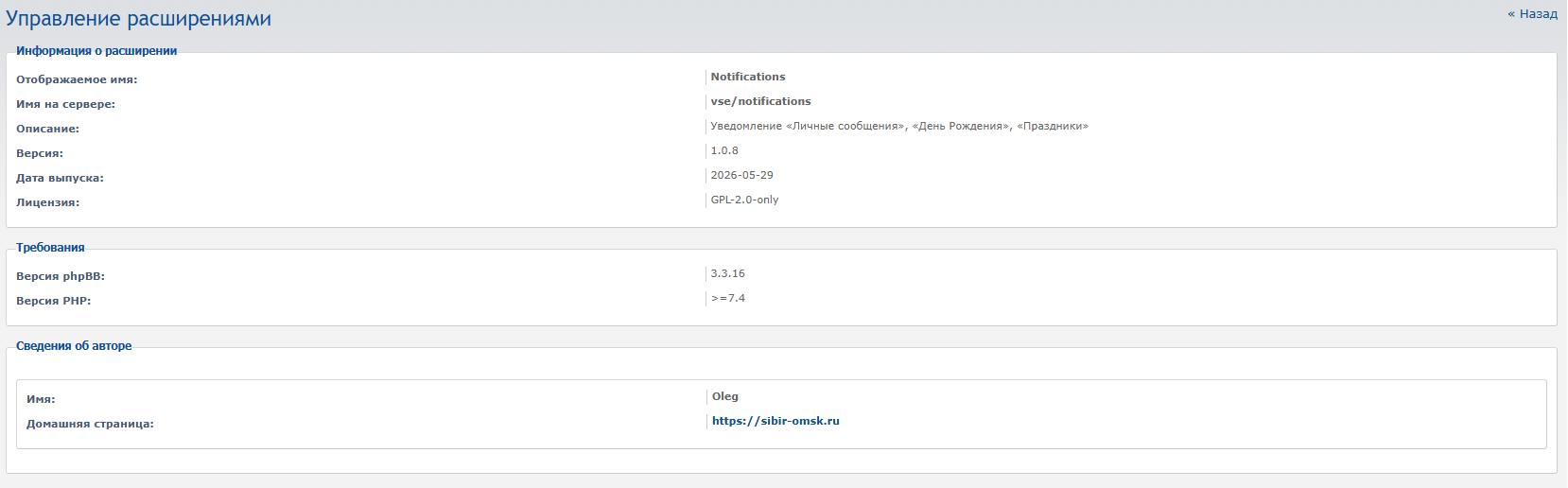Click the 'Сведения об авторе' section heading
The image size is (1568, 488).
[x=74, y=346]
